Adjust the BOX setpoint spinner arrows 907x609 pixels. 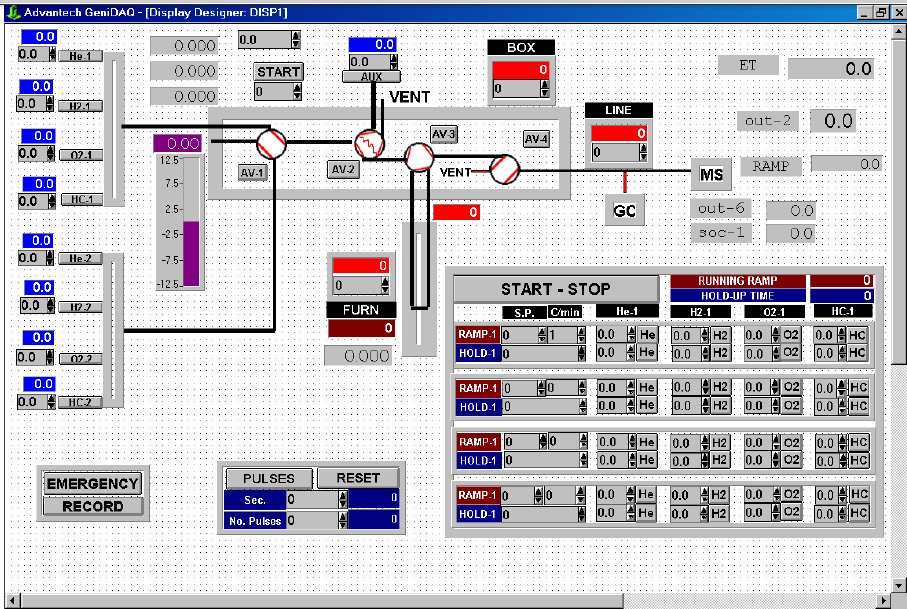pyautogui.click(x=544, y=88)
